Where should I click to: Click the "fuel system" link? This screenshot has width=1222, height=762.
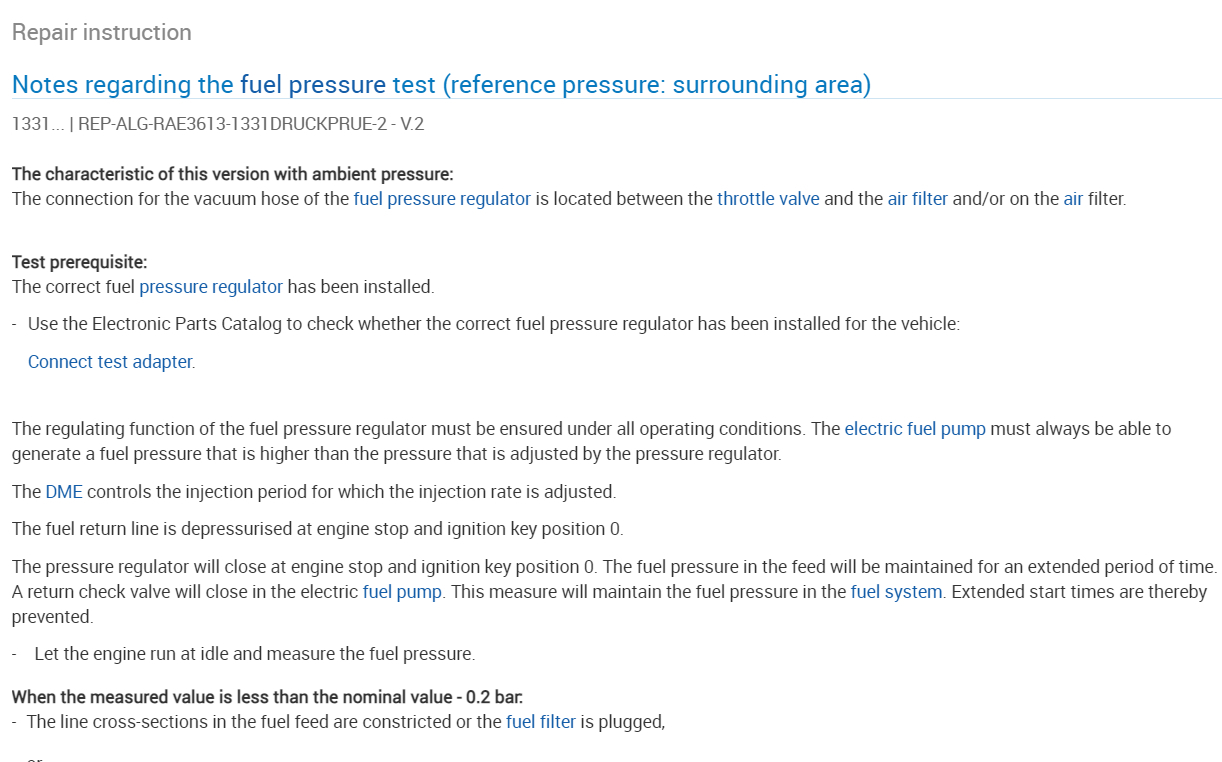(896, 591)
